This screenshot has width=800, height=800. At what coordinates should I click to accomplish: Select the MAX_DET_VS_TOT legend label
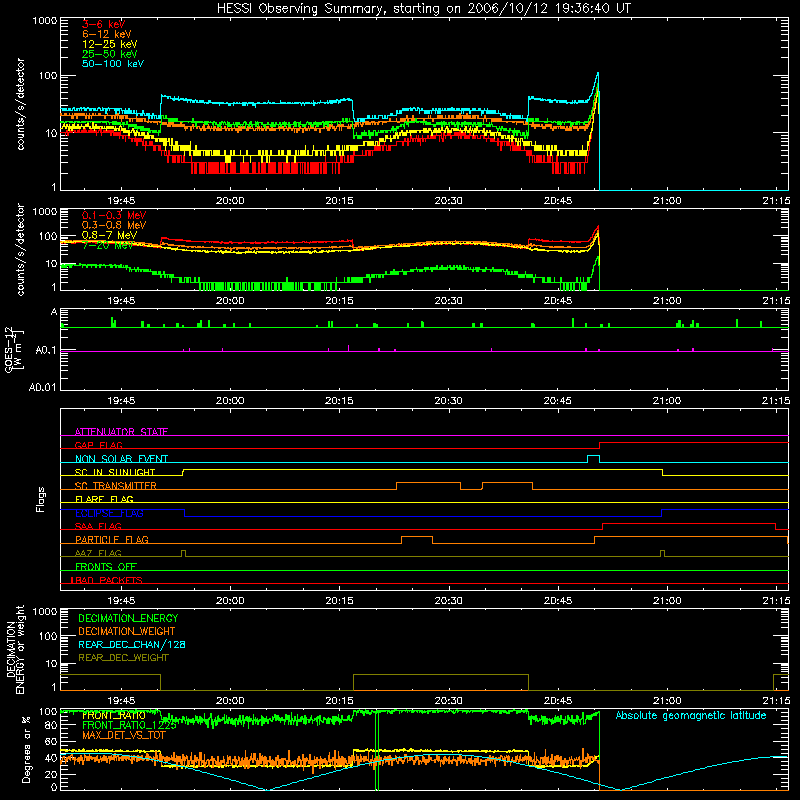(124, 735)
